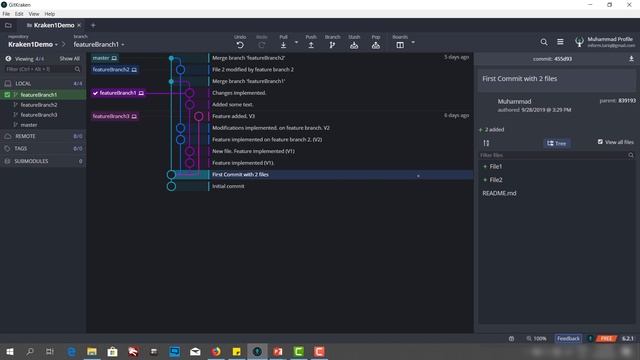Open the Kraken1Demo repository dropdown

coord(33,44)
